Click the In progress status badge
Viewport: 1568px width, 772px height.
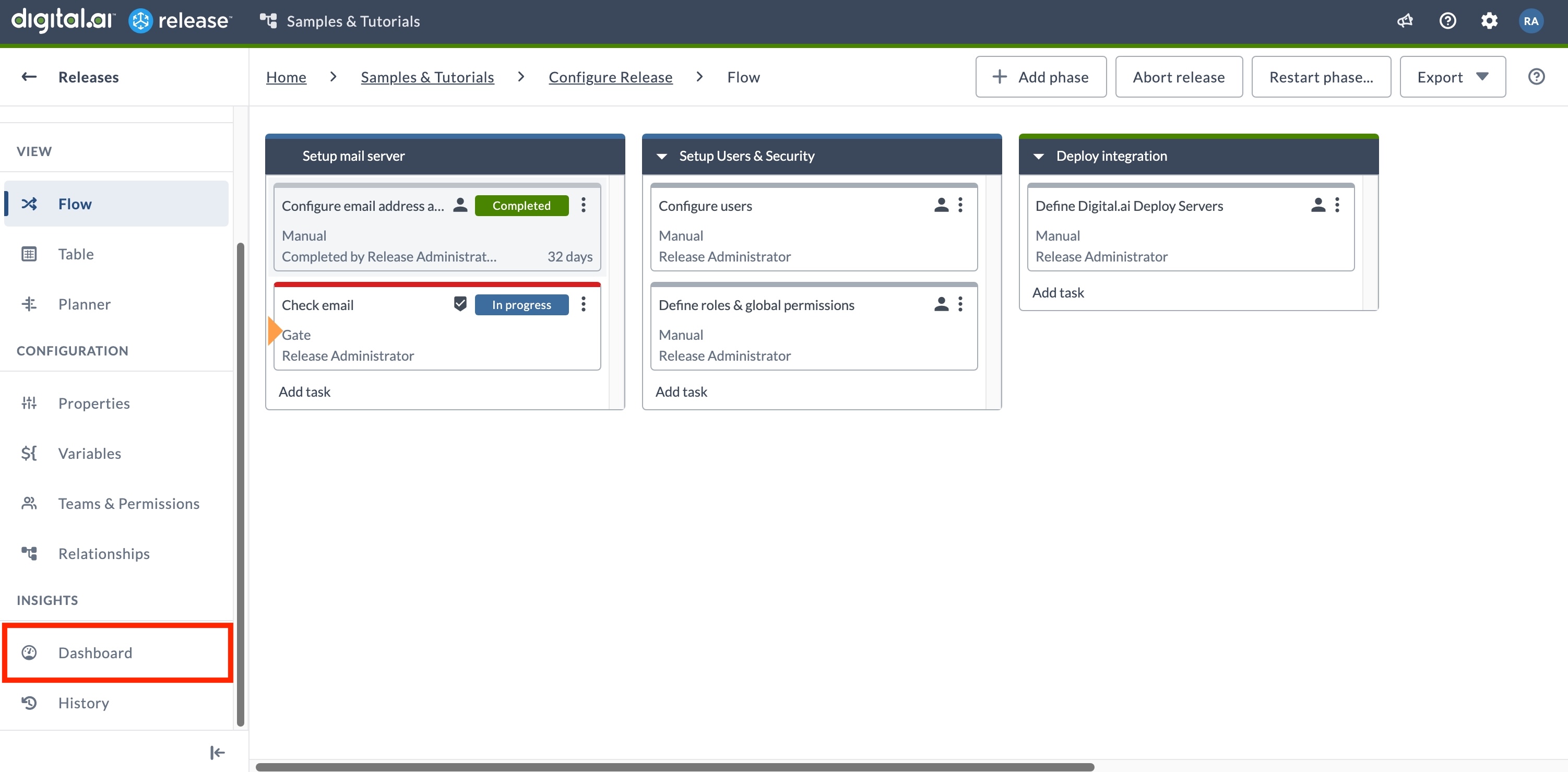(521, 304)
